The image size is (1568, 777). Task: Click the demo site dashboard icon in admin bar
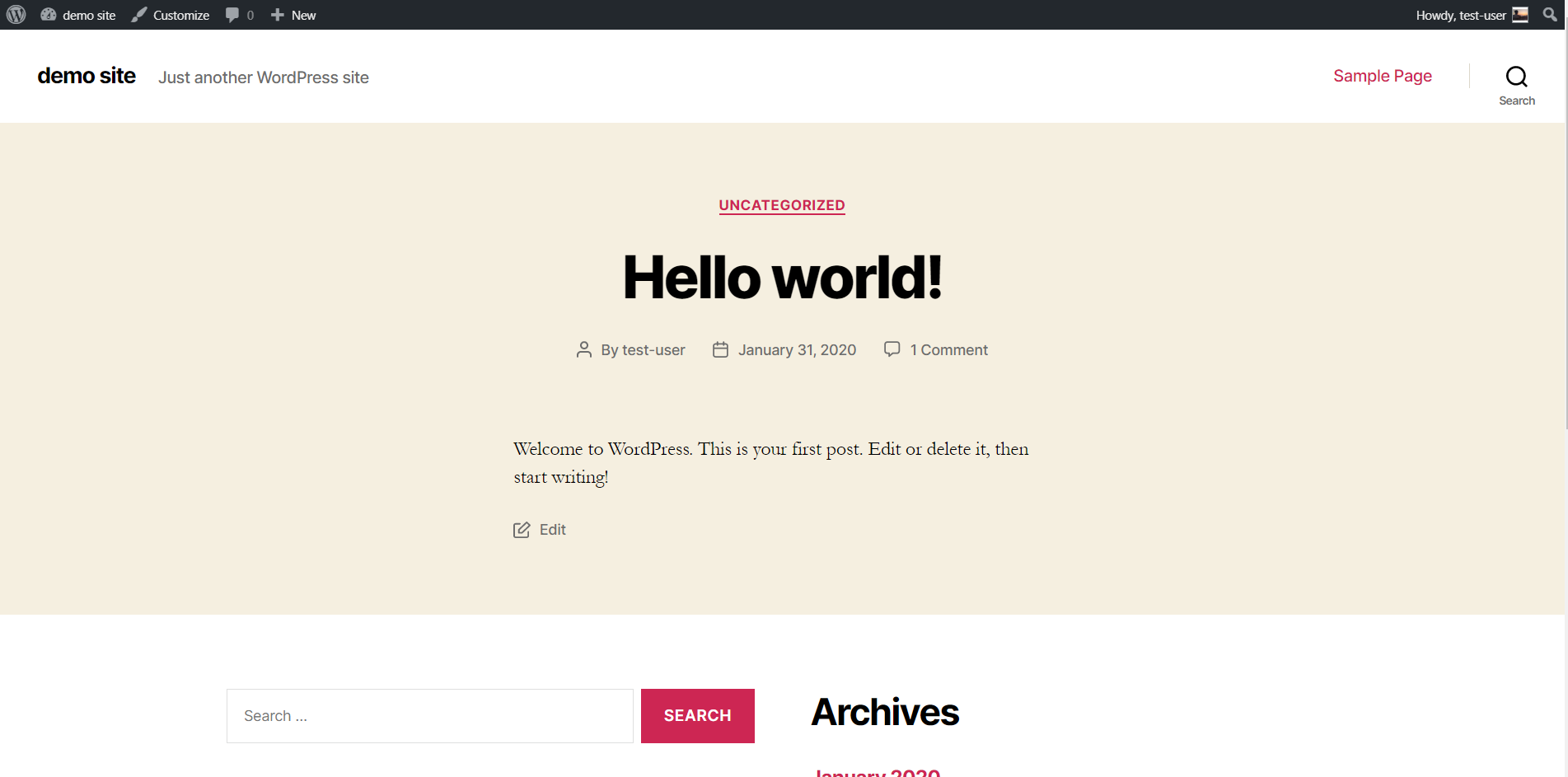tap(49, 15)
